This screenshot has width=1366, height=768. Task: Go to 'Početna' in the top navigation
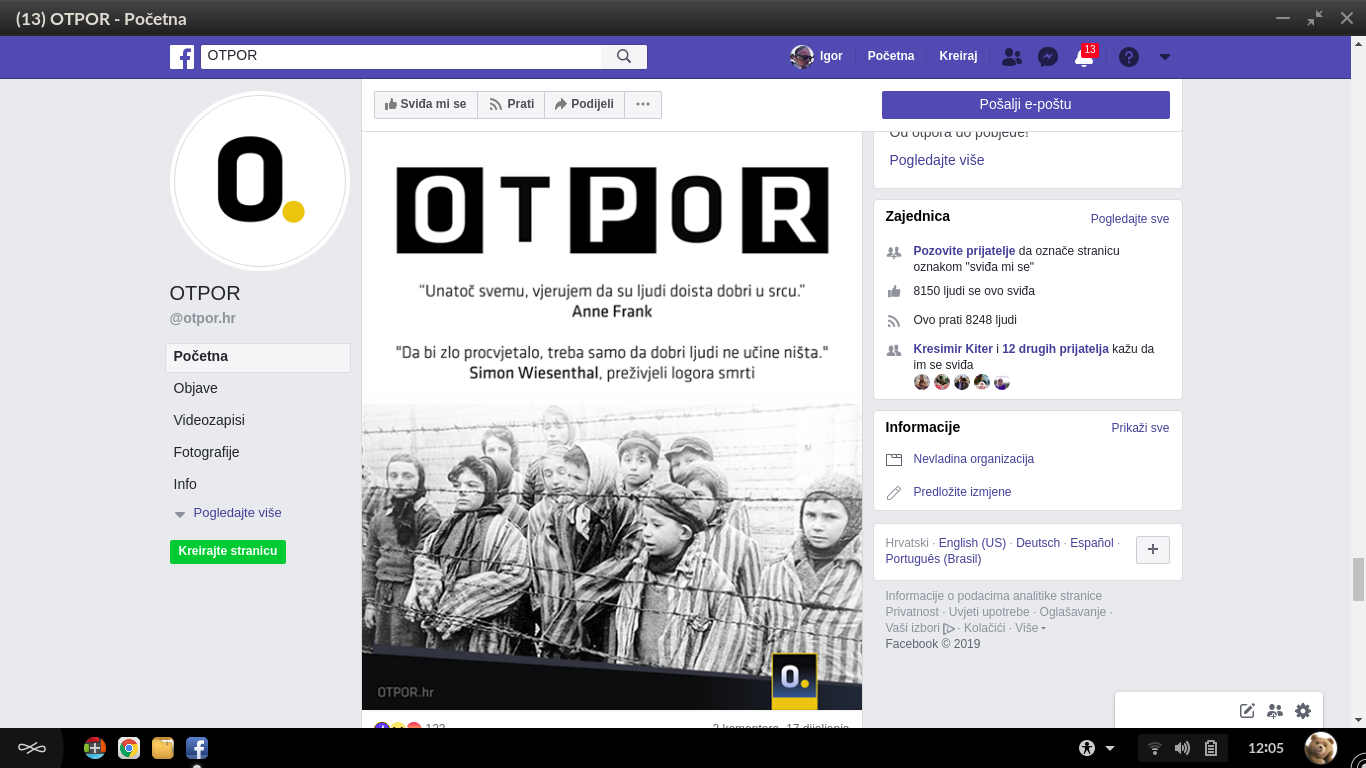890,56
